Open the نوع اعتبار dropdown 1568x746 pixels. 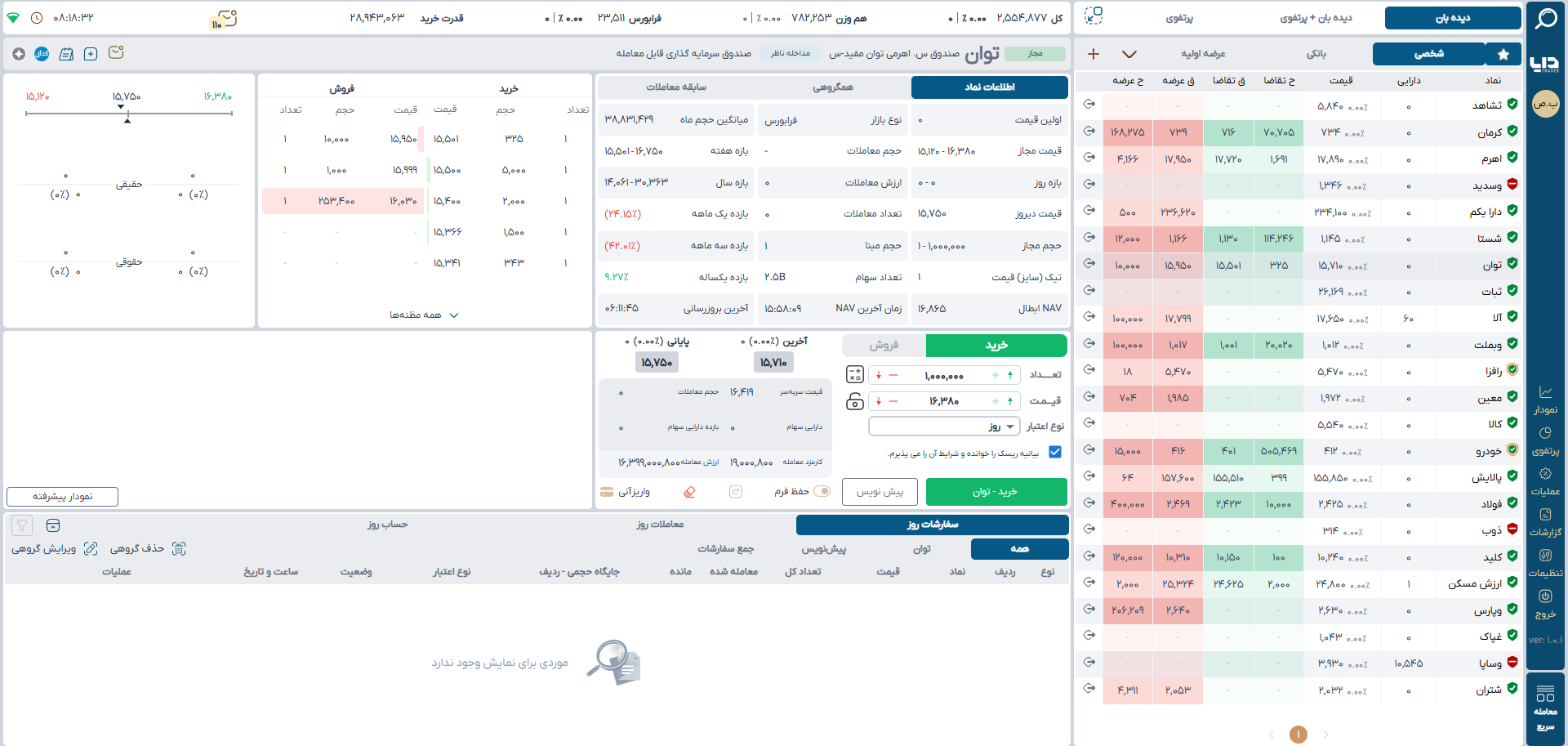[944, 427]
